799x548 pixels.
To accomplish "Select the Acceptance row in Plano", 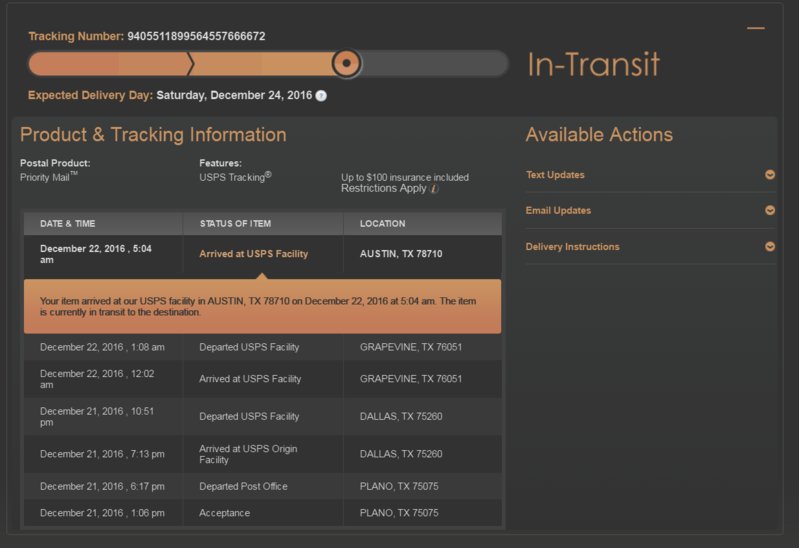I will click(x=262, y=513).
